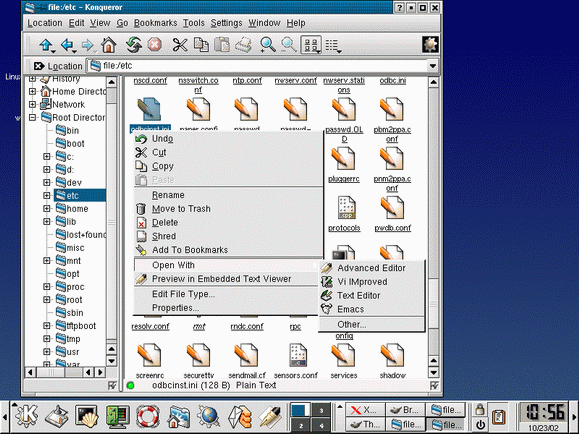Expand the dev folder node

tap(47, 182)
